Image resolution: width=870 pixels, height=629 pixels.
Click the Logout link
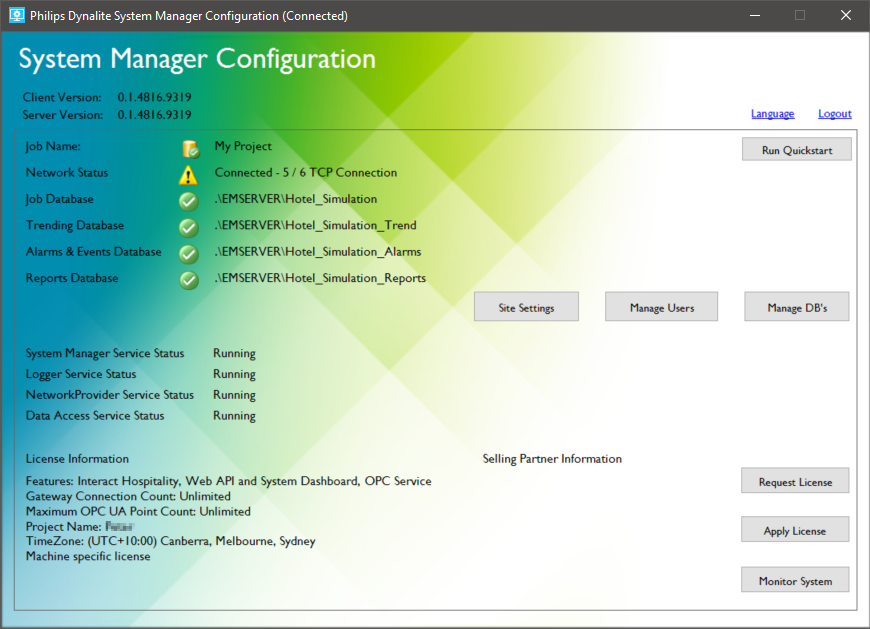(x=834, y=113)
